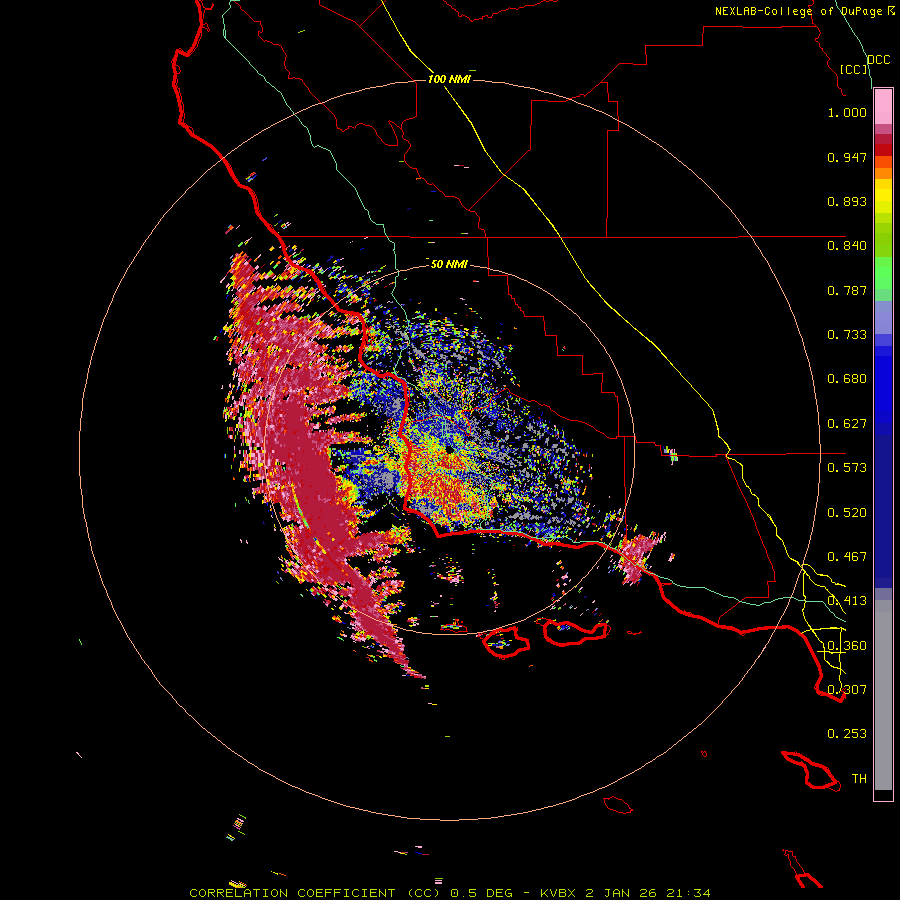
Task: Click the DCC product label
Action: click(x=879, y=60)
